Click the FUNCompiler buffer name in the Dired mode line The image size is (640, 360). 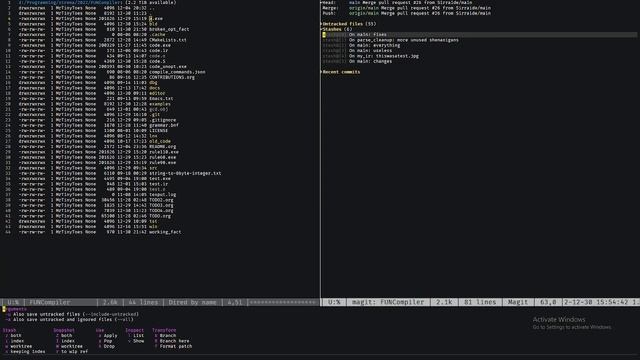(50, 302)
